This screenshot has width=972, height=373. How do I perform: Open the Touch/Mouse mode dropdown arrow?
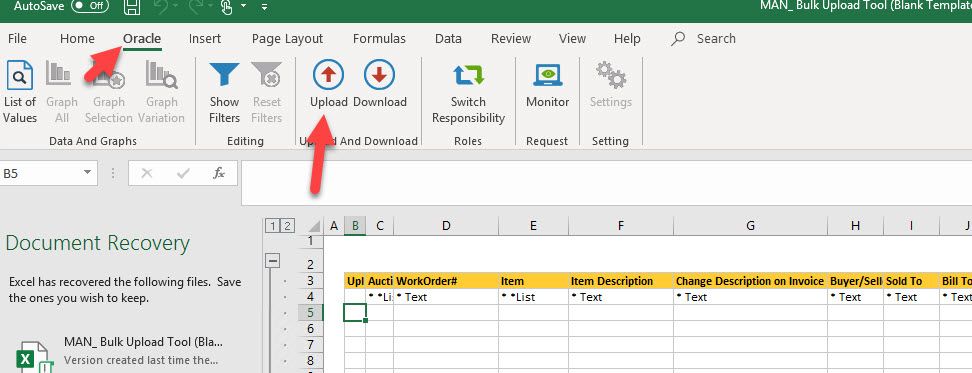pyautogui.click(x=243, y=7)
